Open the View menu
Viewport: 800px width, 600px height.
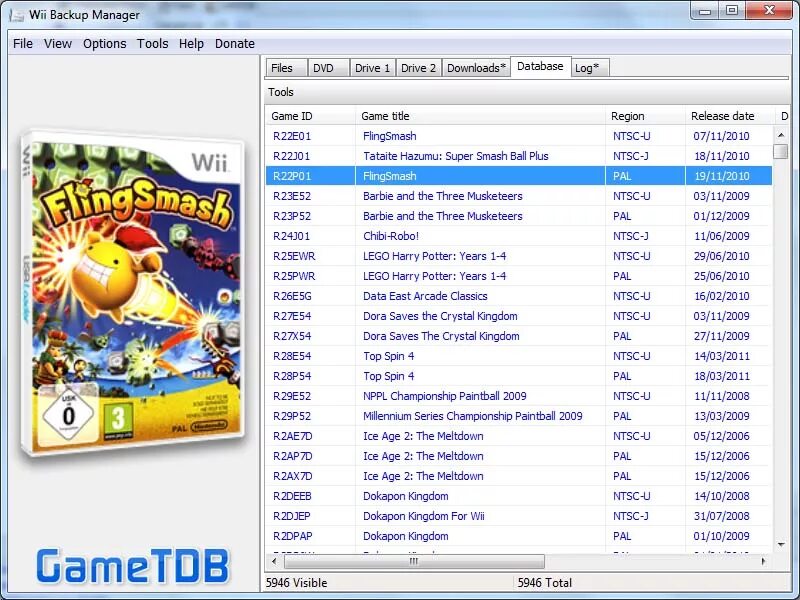(x=58, y=44)
